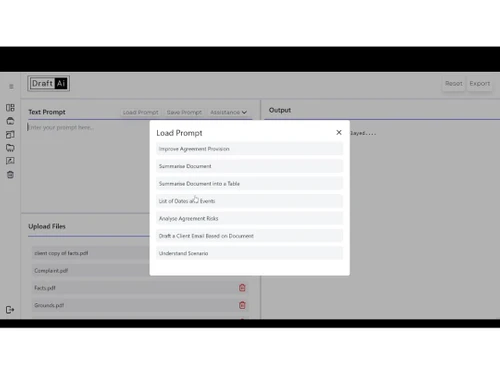Choose Improve Agreement Provision prompt
Image resolution: width=500 pixels, height=375 pixels.
[x=249, y=149]
